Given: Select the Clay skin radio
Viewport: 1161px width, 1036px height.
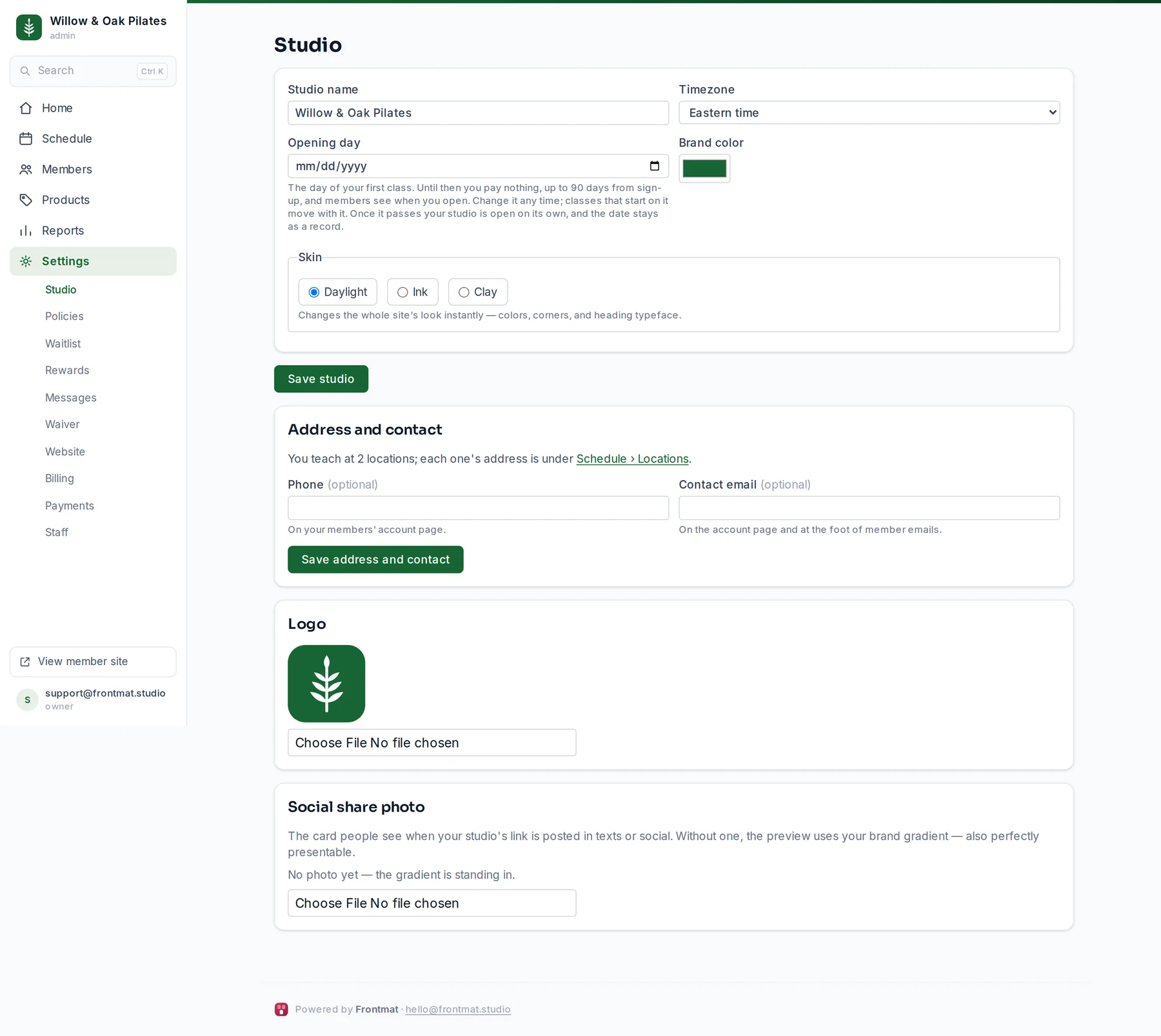Looking at the screenshot, I should (x=464, y=292).
